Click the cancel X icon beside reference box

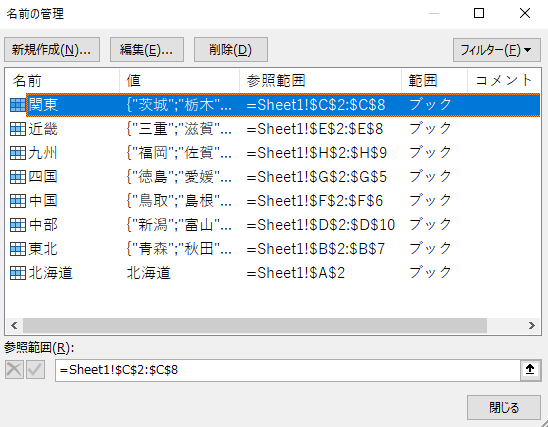tap(14, 369)
